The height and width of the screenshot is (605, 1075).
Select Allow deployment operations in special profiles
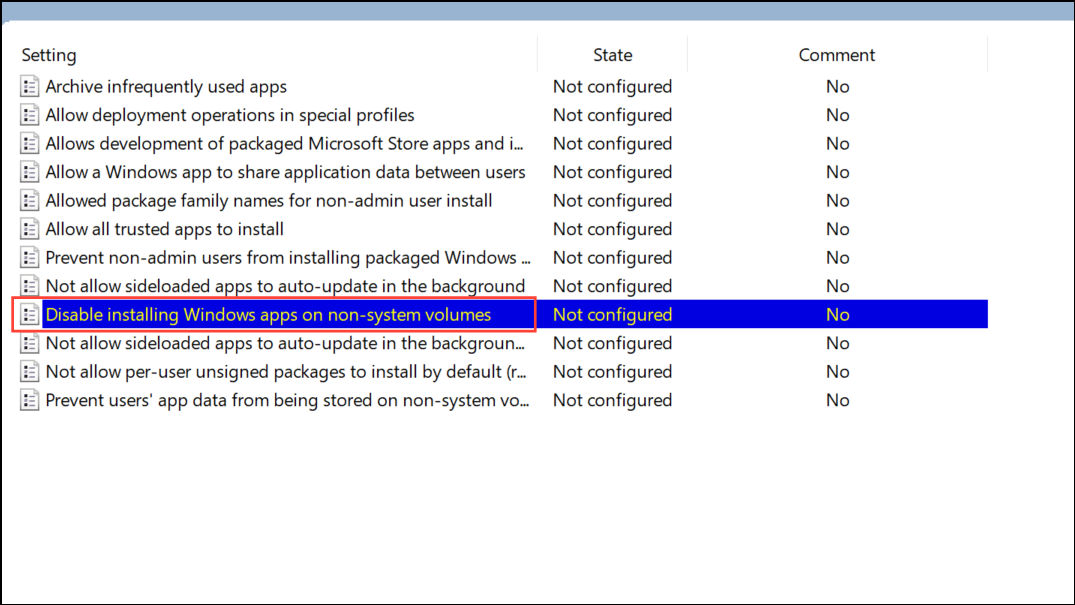pyautogui.click(x=230, y=115)
